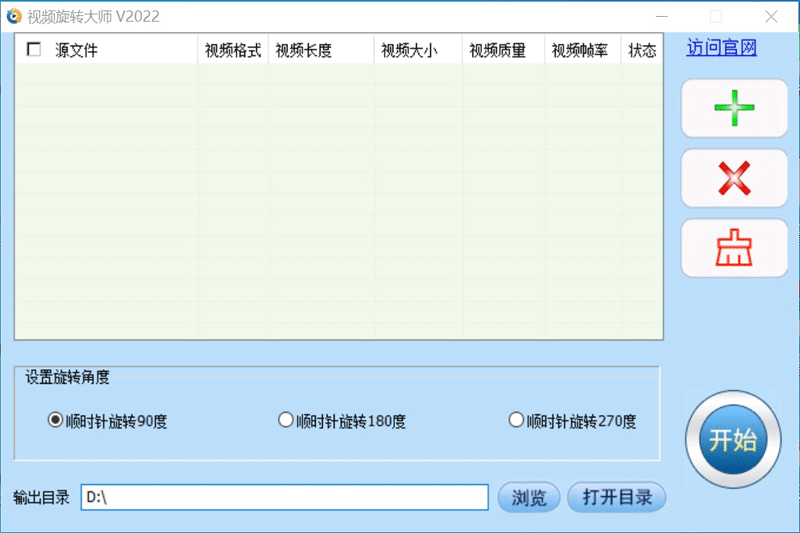
Task: Select the 顺时针旋转90度 radio option
Action: pos(55,420)
